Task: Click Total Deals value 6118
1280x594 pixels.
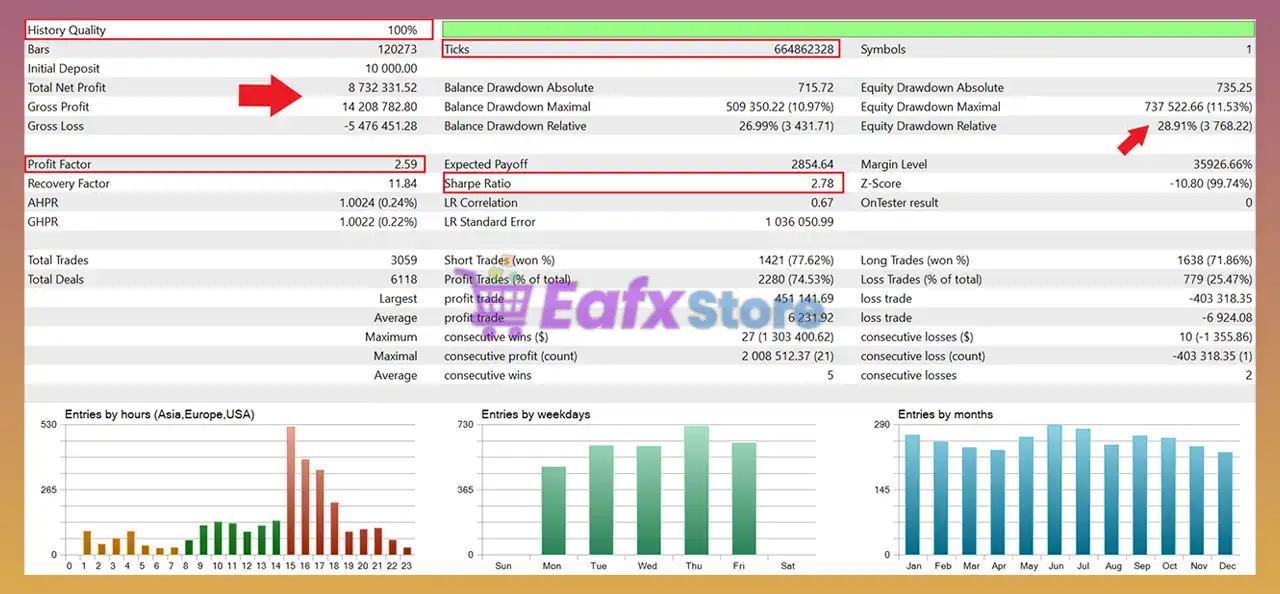Action: pyautogui.click(x=404, y=280)
